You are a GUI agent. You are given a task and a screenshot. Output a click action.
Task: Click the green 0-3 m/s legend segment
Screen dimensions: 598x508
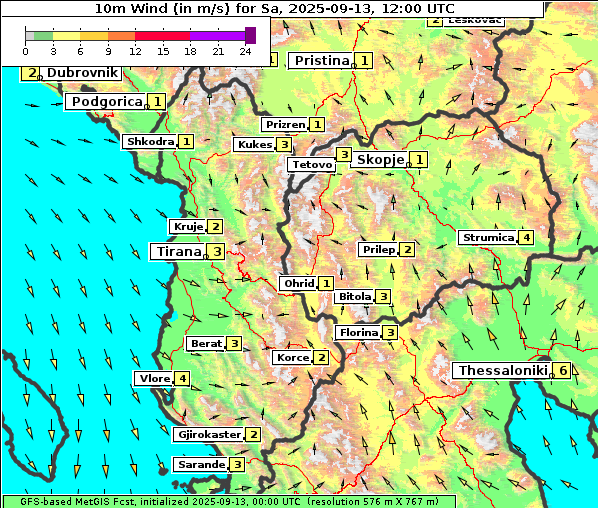(43, 36)
